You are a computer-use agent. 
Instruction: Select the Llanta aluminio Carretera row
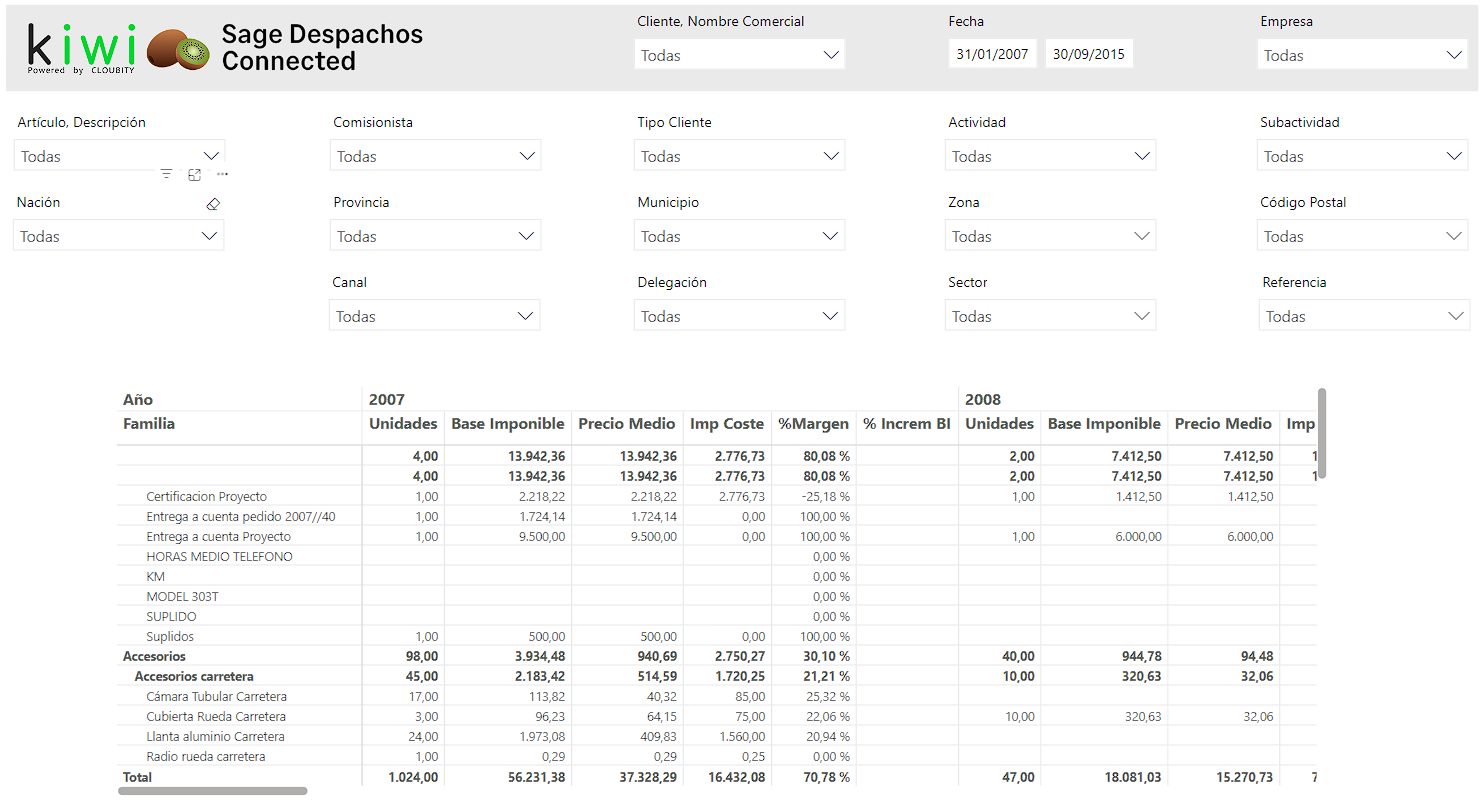[x=215, y=737]
